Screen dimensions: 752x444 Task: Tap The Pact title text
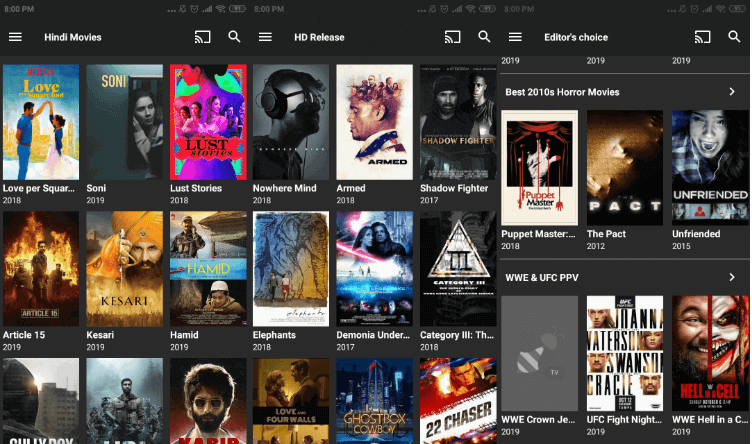coord(606,234)
